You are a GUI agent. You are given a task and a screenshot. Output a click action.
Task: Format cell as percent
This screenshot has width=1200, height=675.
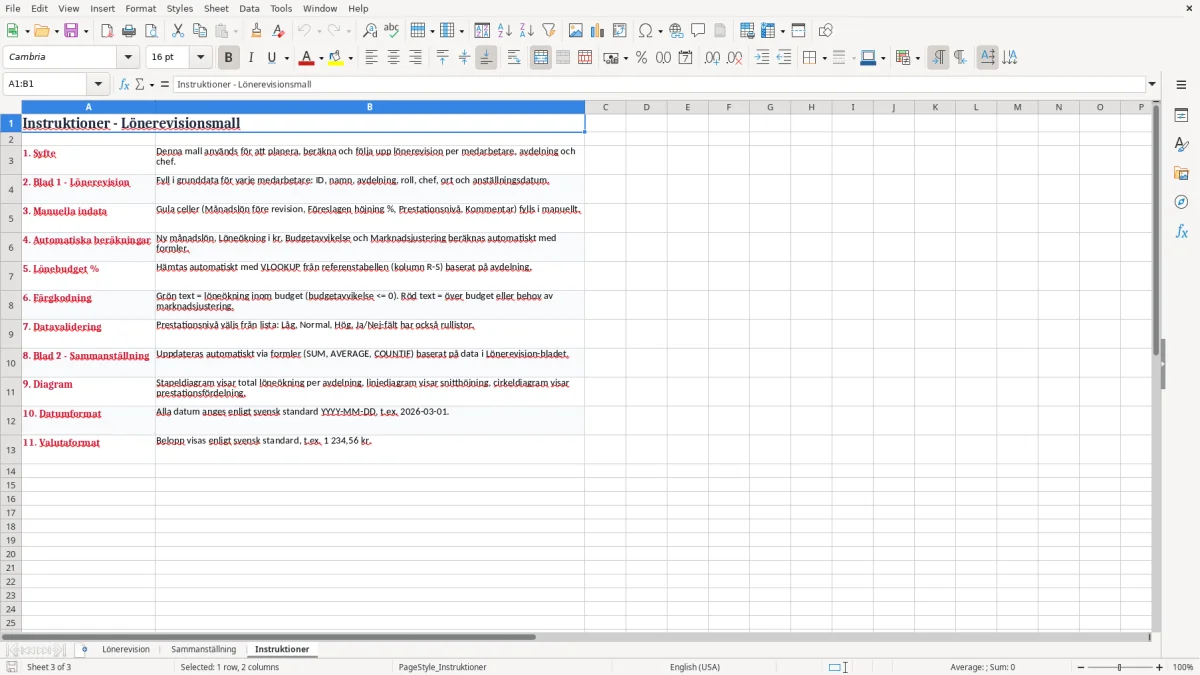[641, 58]
